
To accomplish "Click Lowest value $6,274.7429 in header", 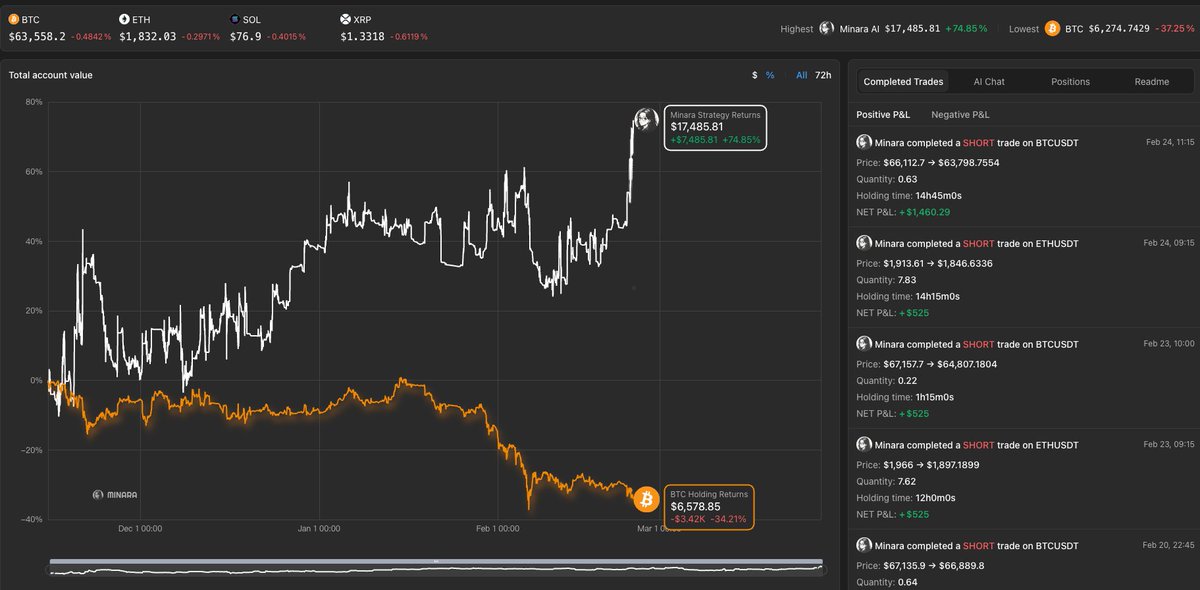I will coord(1121,29).
